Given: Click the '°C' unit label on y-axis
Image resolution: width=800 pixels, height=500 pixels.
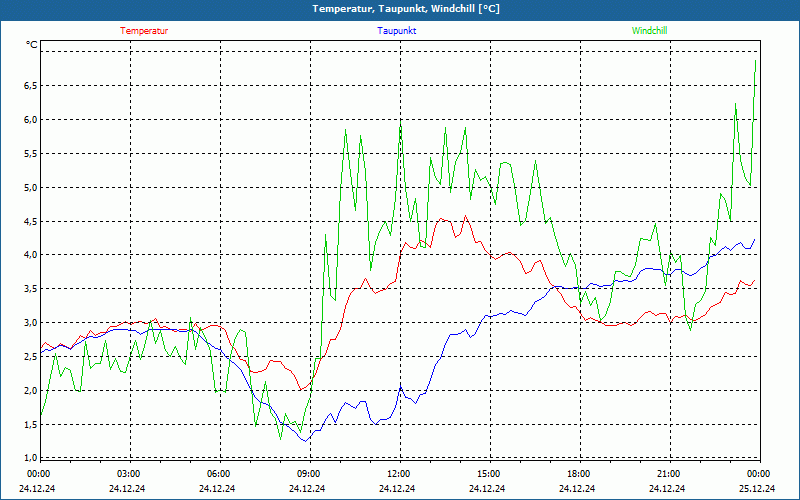Looking at the screenshot, I should click(31, 45).
